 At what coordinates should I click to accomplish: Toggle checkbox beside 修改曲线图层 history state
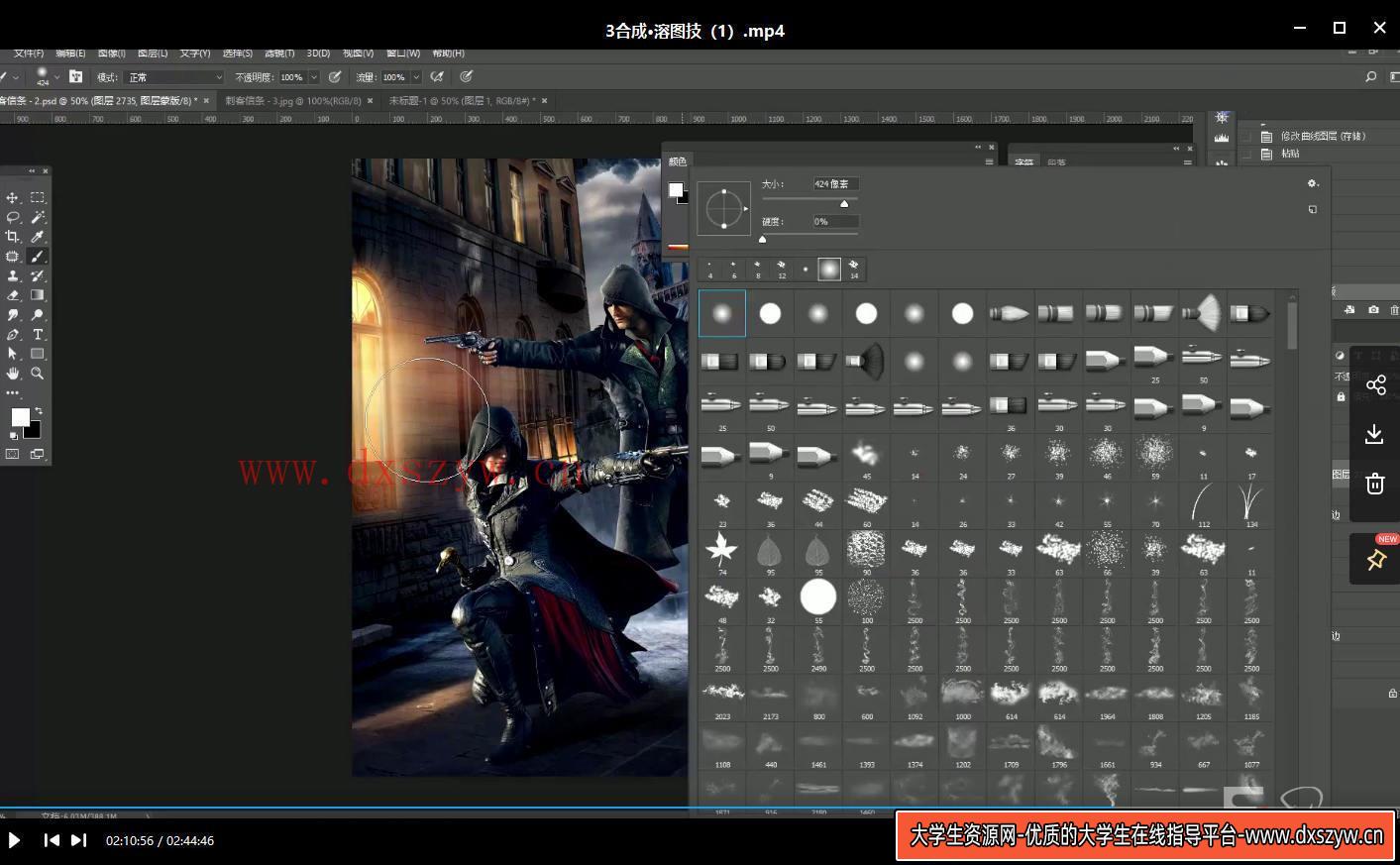[x=1245, y=137]
